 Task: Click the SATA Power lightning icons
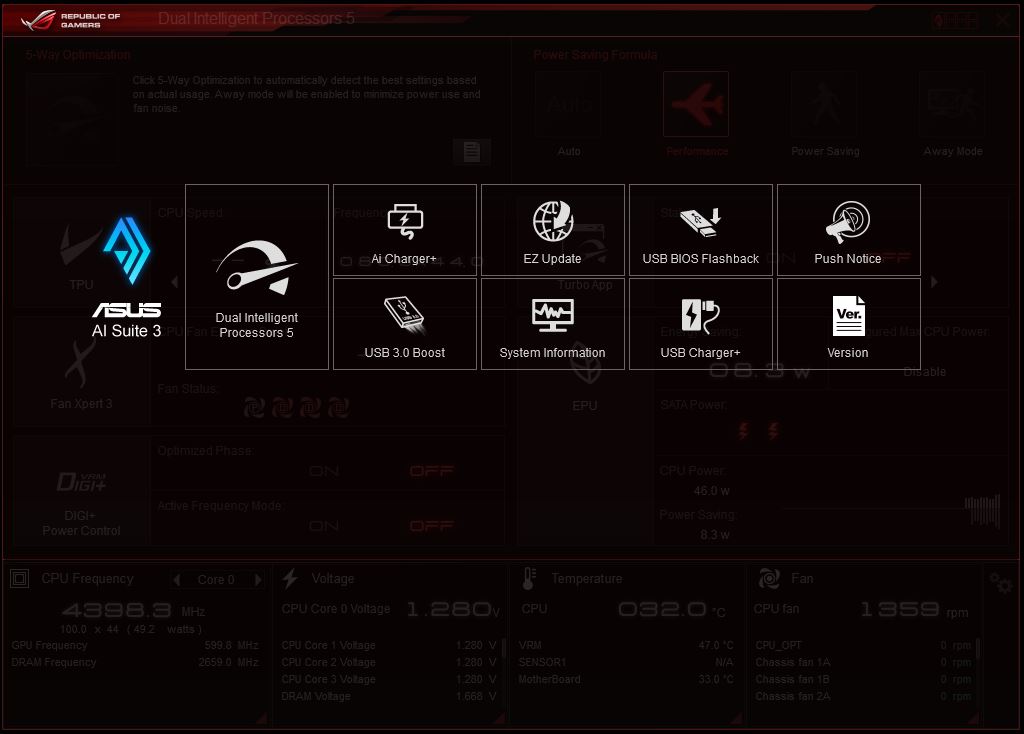[758, 430]
